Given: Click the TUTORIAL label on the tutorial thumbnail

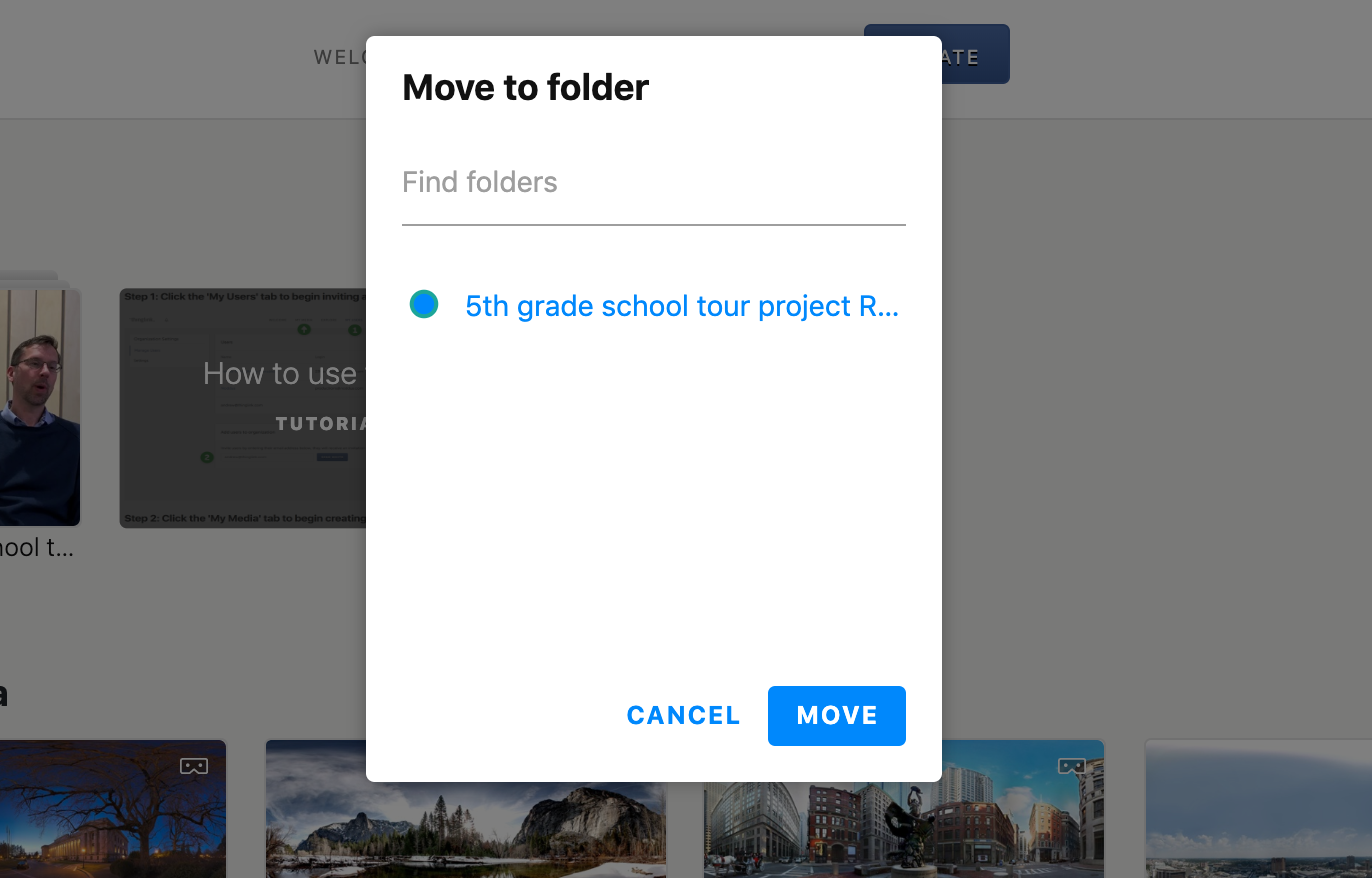Looking at the screenshot, I should (x=320, y=424).
